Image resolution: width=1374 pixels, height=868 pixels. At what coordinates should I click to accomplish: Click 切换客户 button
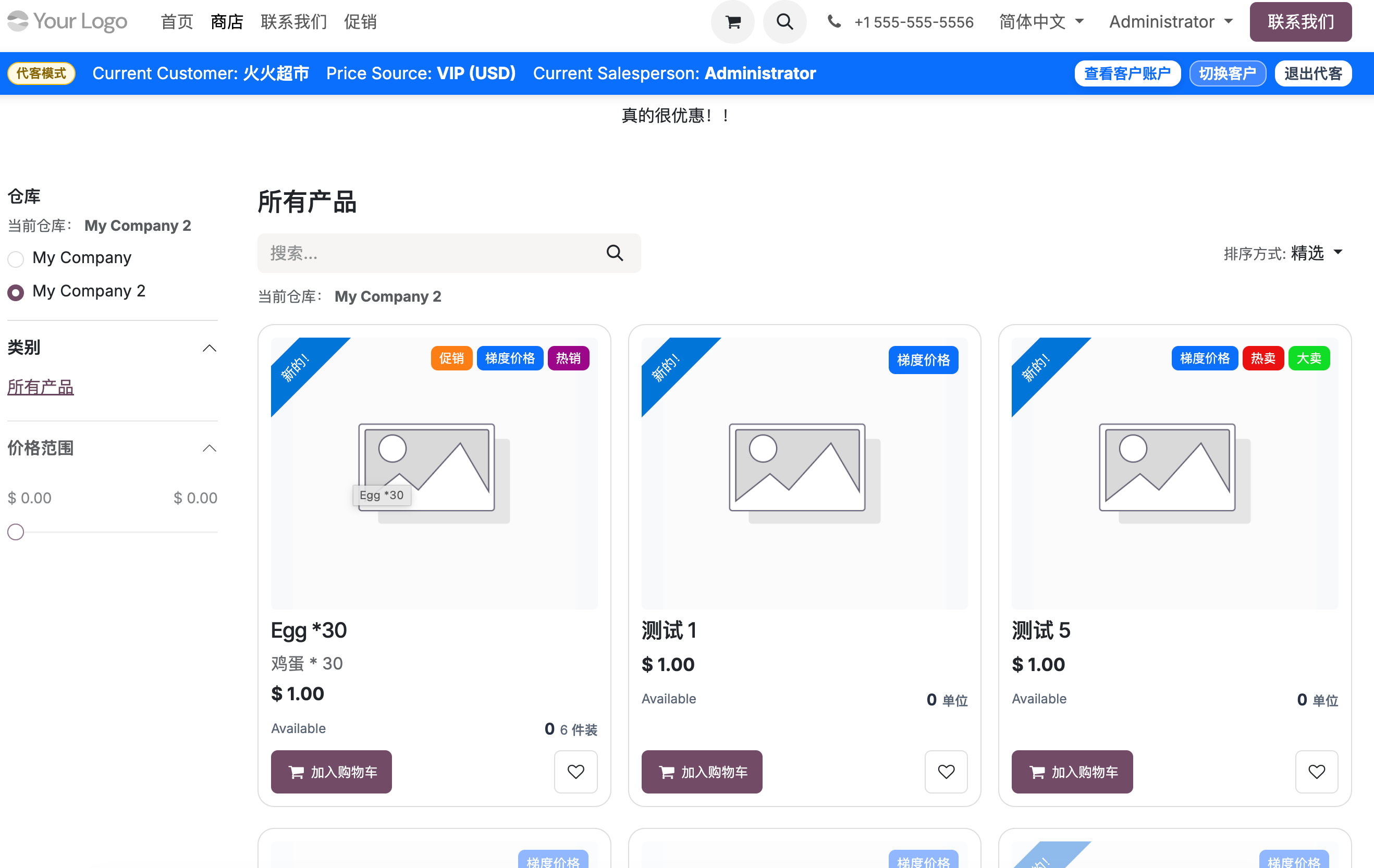click(1228, 73)
